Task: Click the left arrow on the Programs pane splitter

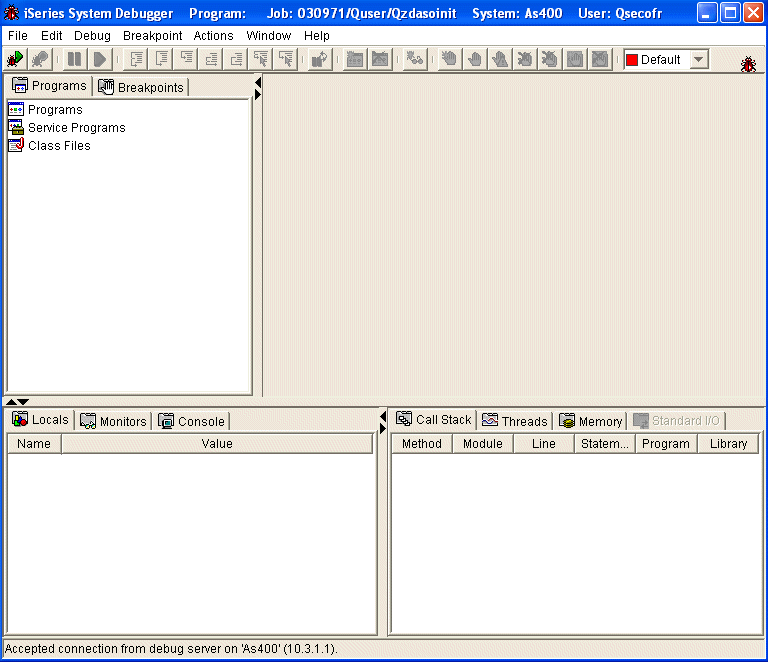Action: [x=258, y=82]
